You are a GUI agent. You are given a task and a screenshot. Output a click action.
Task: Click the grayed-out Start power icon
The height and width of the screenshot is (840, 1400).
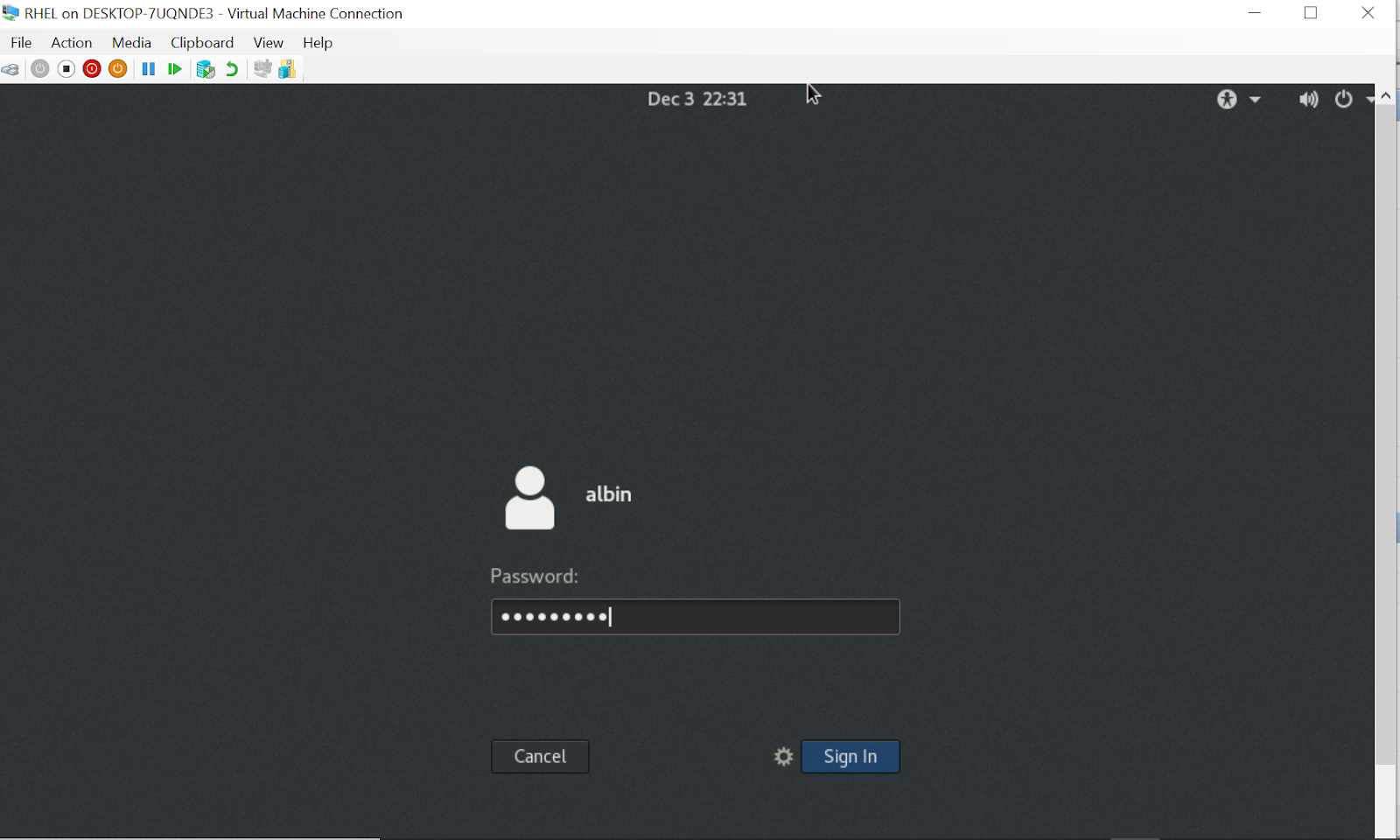click(40, 69)
